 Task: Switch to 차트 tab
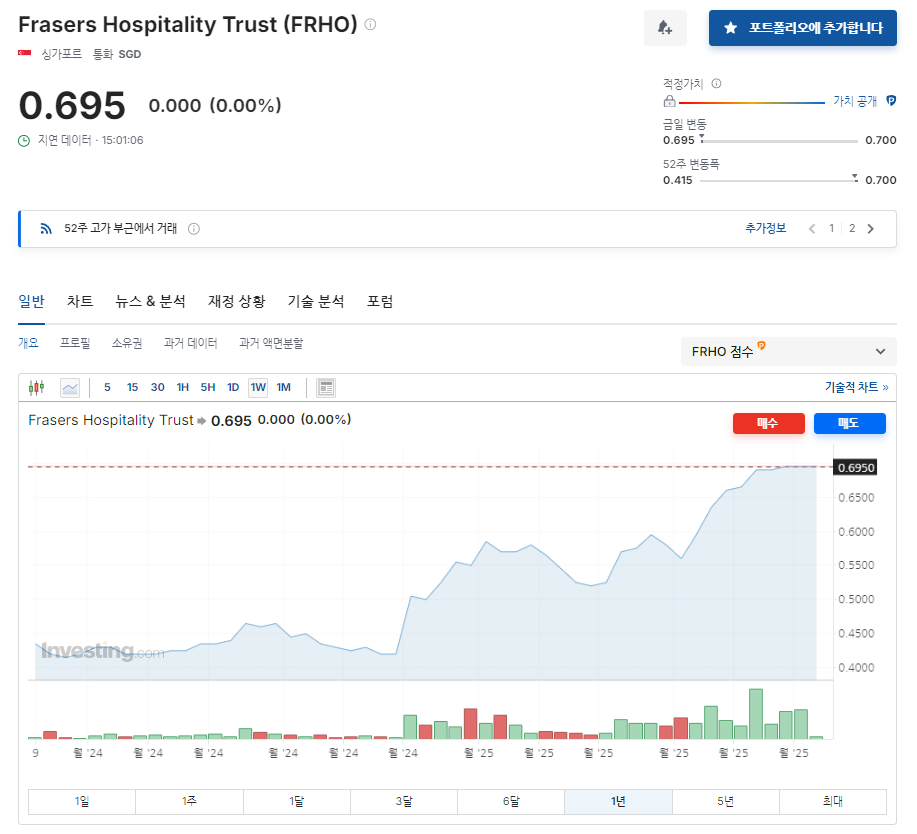coord(80,301)
